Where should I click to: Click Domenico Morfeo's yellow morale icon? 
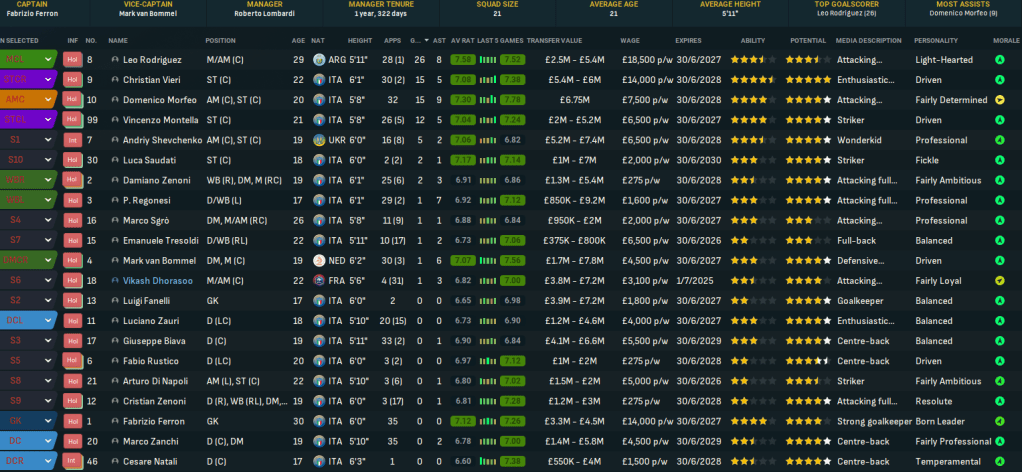[1000, 100]
